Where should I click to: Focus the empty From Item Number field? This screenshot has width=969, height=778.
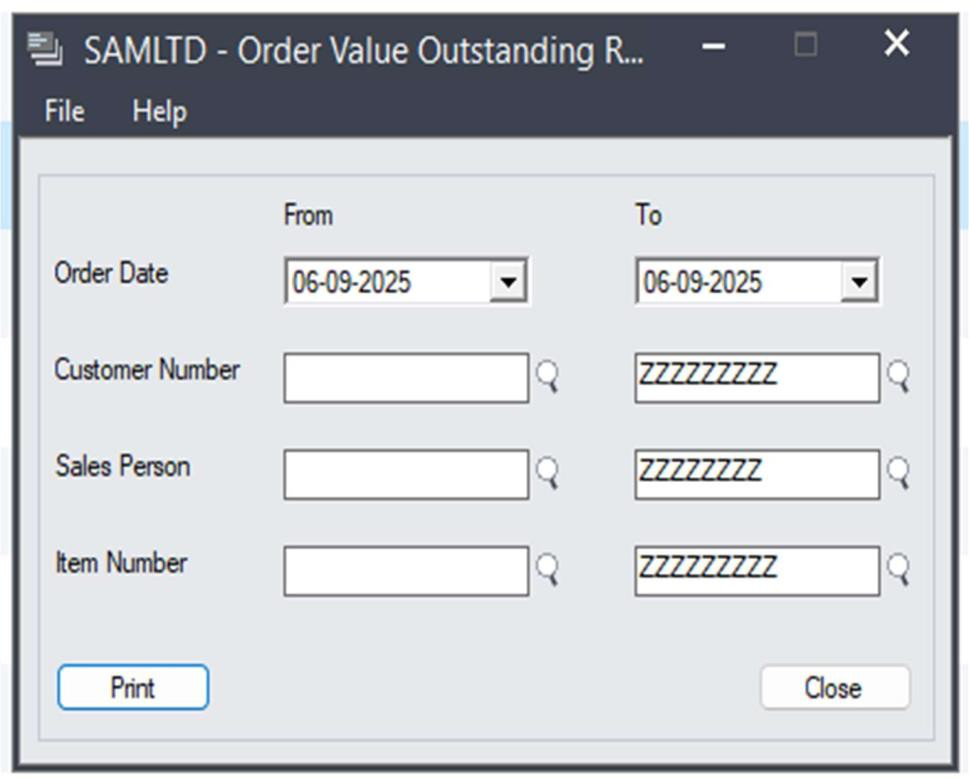pyautogui.click(x=406, y=570)
